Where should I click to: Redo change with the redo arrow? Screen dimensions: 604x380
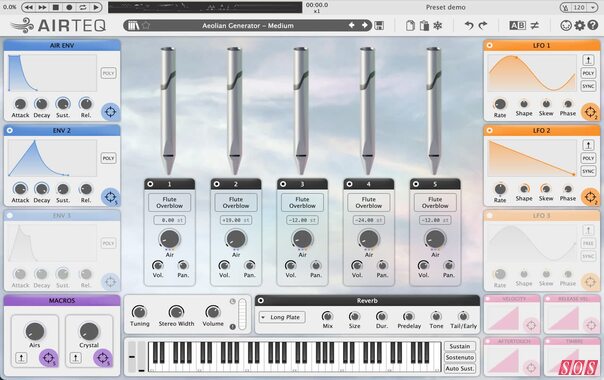483,25
